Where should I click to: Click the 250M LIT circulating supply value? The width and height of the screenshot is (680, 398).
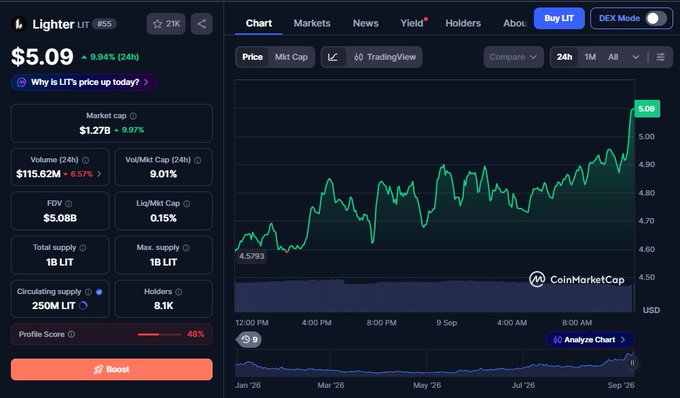pos(53,306)
